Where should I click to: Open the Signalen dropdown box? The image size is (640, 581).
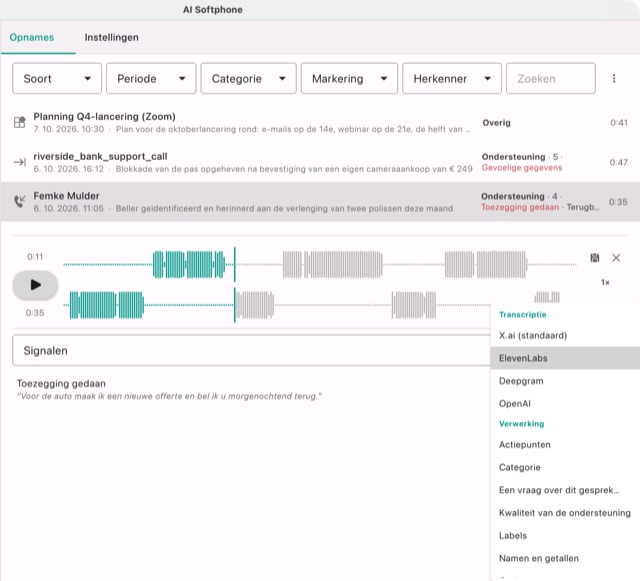(x=251, y=350)
